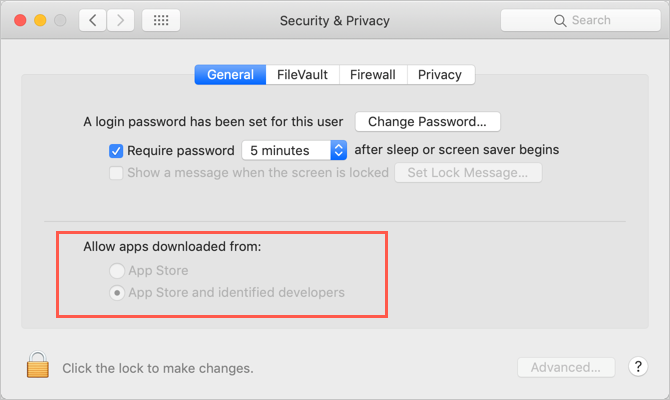The image size is (670, 400).
Task: Close the Security & Privacy window
Action: (x=21, y=20)
